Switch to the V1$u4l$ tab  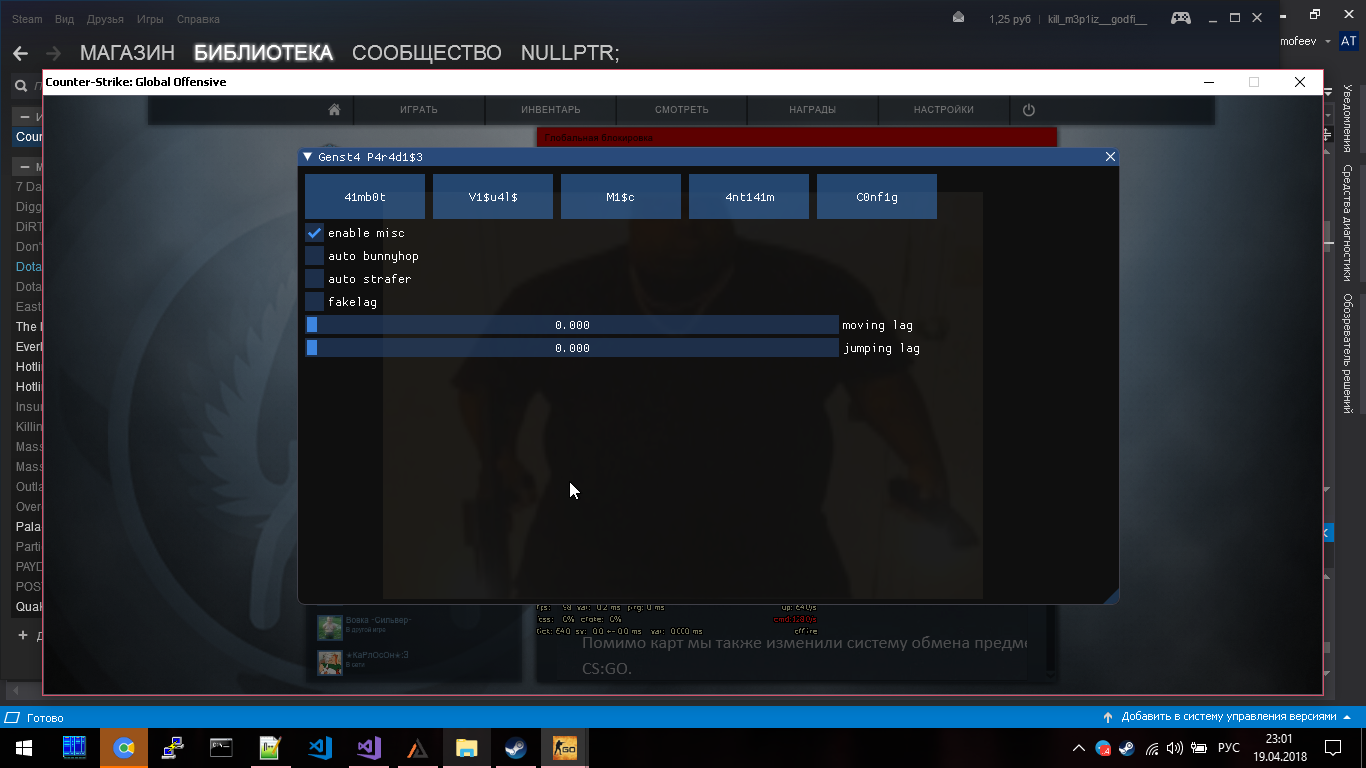click(x=493, y=197)
